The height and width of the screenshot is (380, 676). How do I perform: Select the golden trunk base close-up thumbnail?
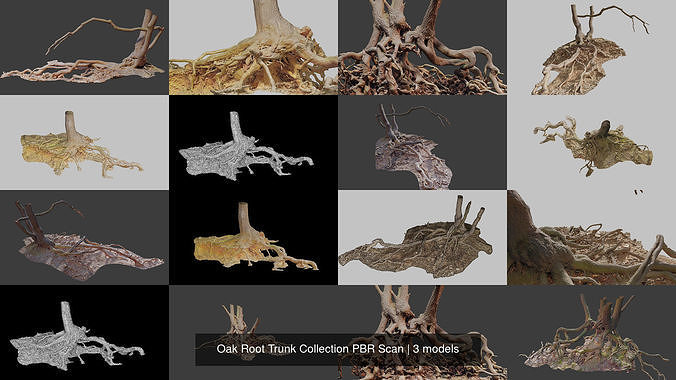click(x=254, y=47)
